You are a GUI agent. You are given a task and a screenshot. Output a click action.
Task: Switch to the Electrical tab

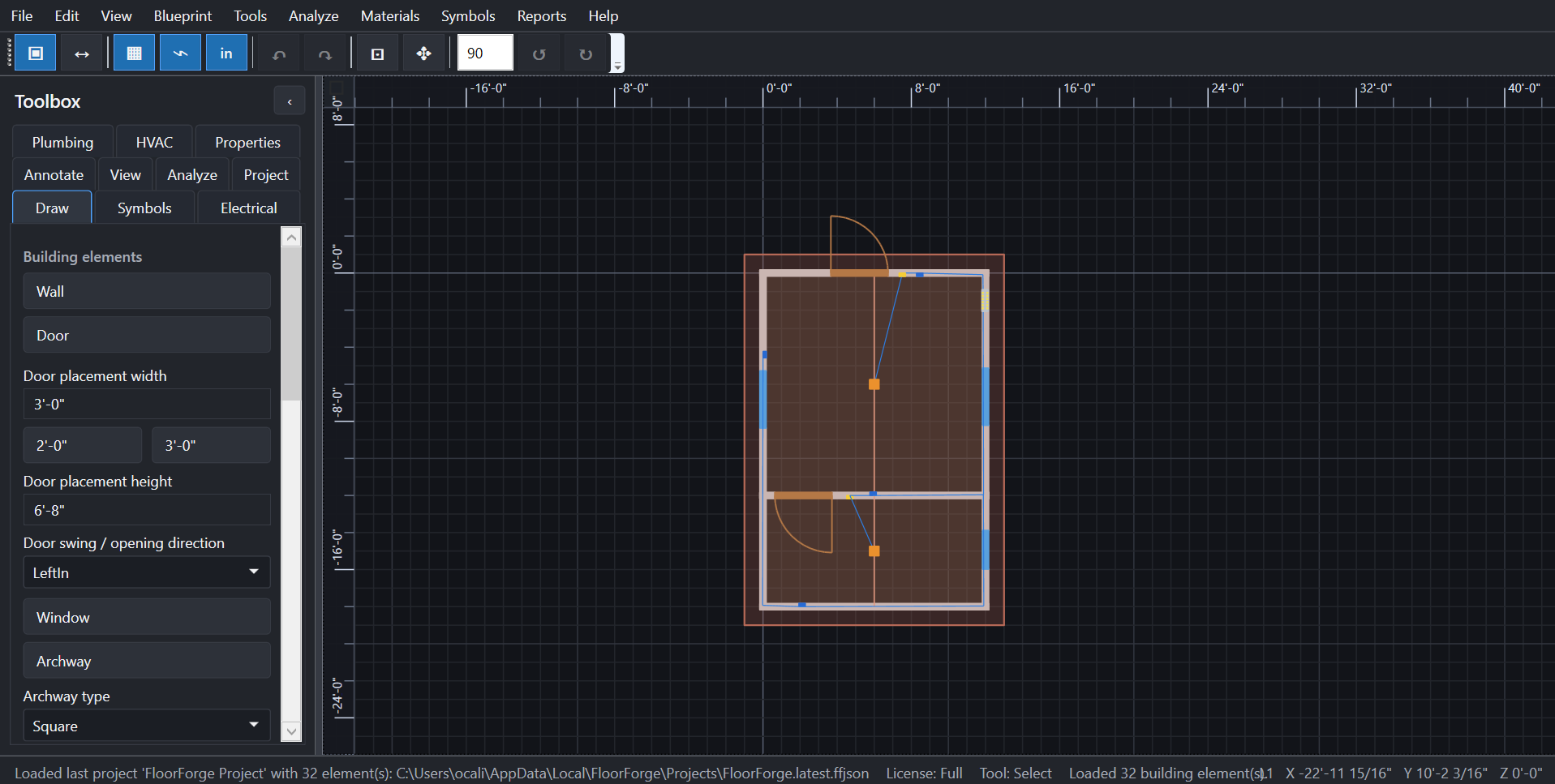pyautogui.click(x=248, y=208)
